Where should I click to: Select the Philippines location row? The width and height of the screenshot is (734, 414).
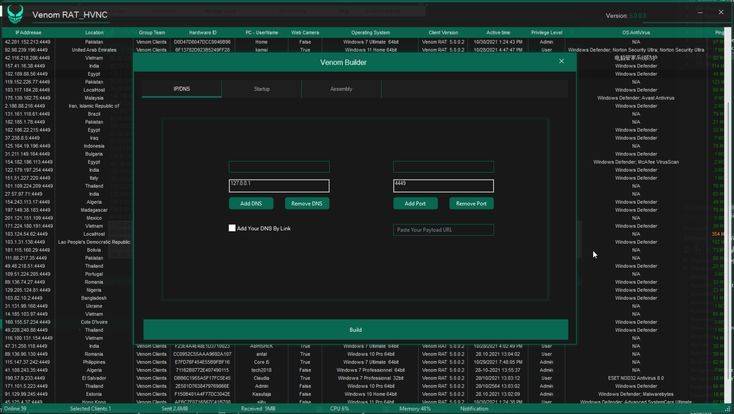[x=94, y=362]
